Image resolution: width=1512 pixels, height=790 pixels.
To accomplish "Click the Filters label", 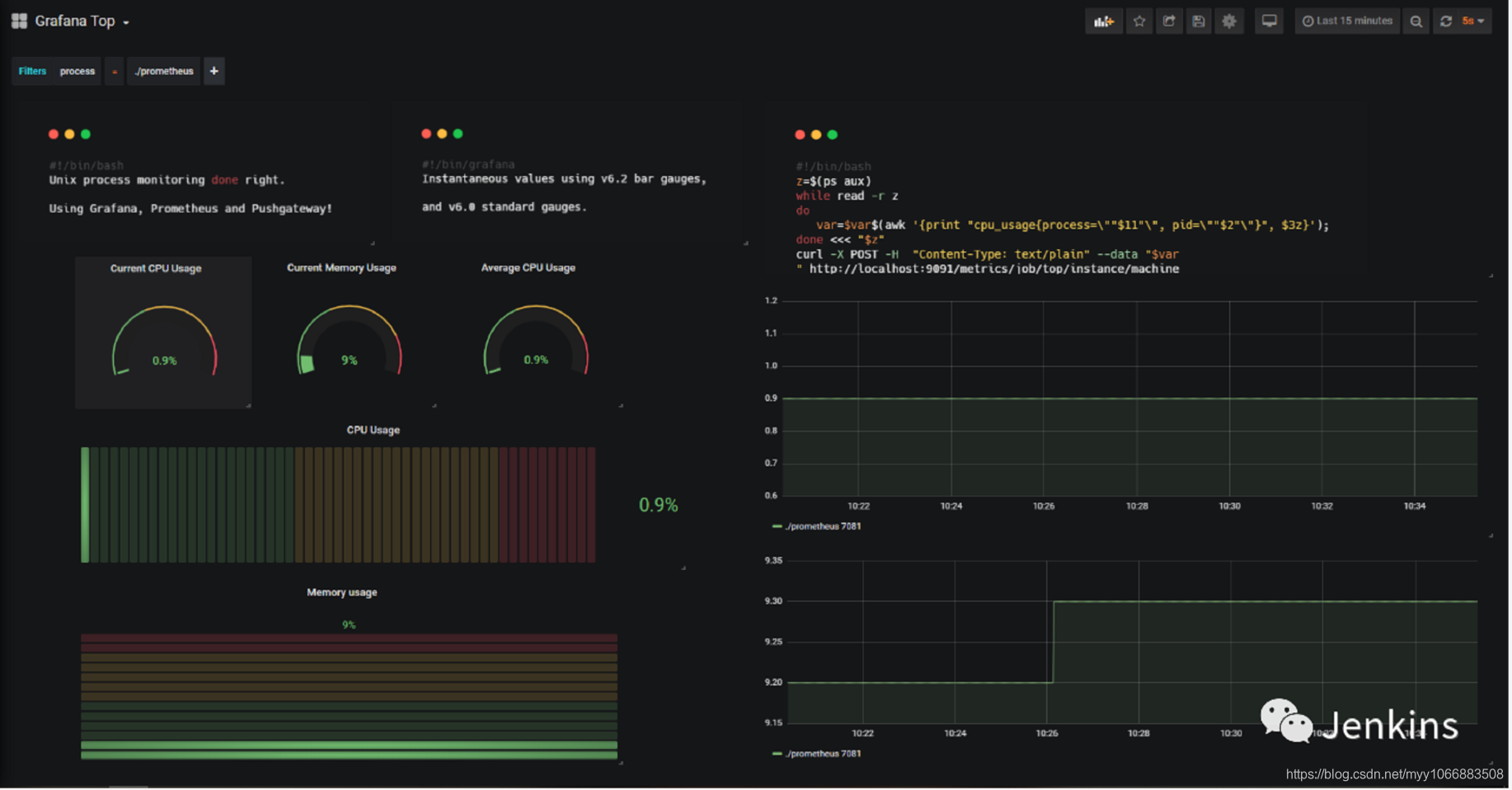I will click(32, 71).
